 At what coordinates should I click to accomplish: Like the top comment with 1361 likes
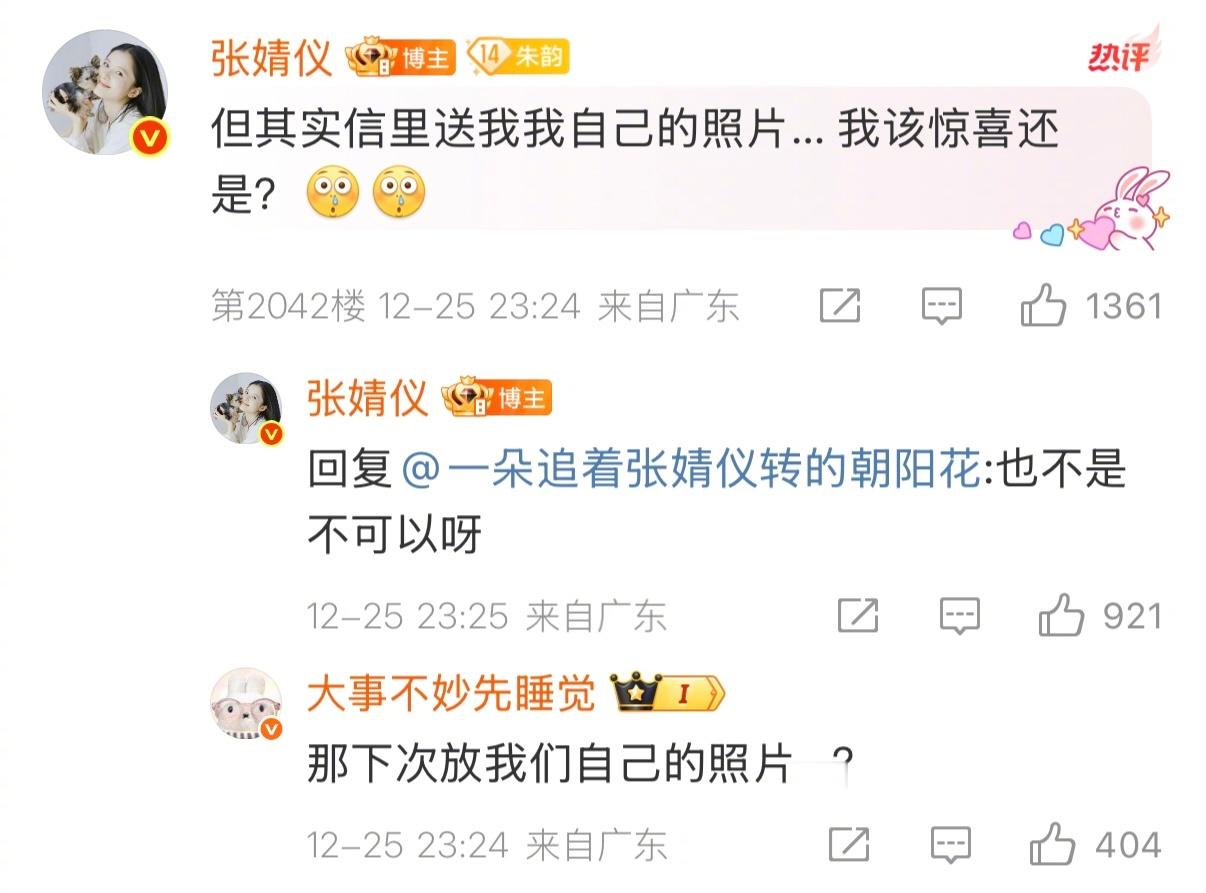1042,306
